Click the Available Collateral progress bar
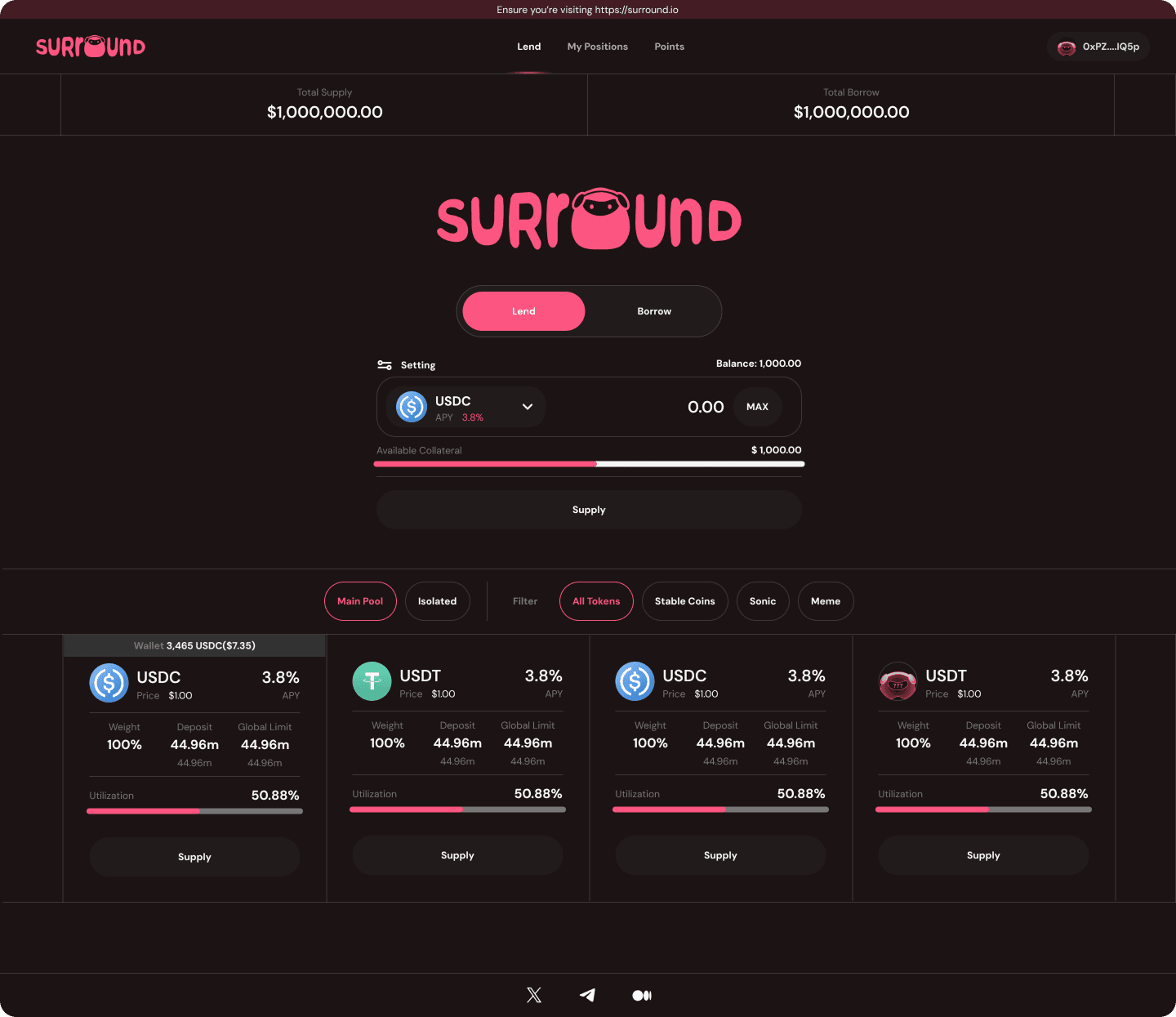1176x1017 pixels. [x=588, y=463]
